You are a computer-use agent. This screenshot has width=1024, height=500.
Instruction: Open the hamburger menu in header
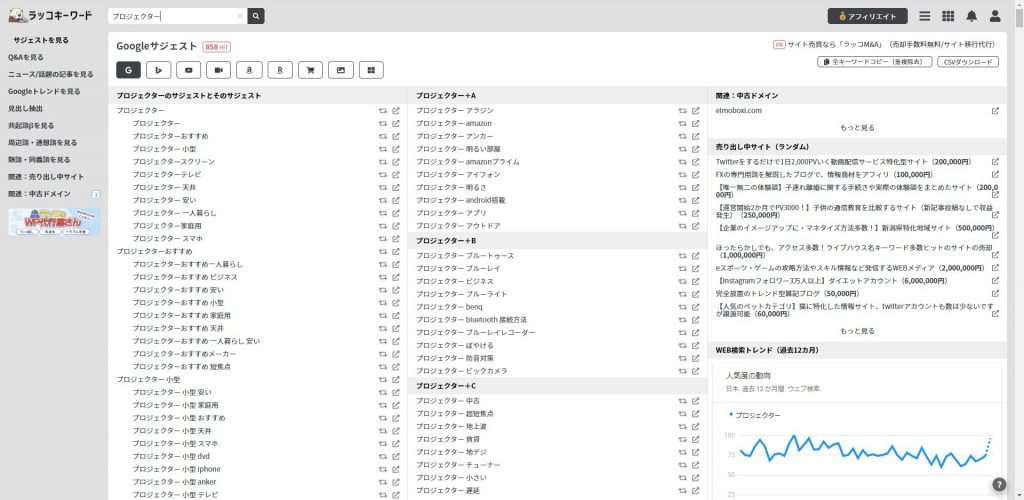pos(925,16)
